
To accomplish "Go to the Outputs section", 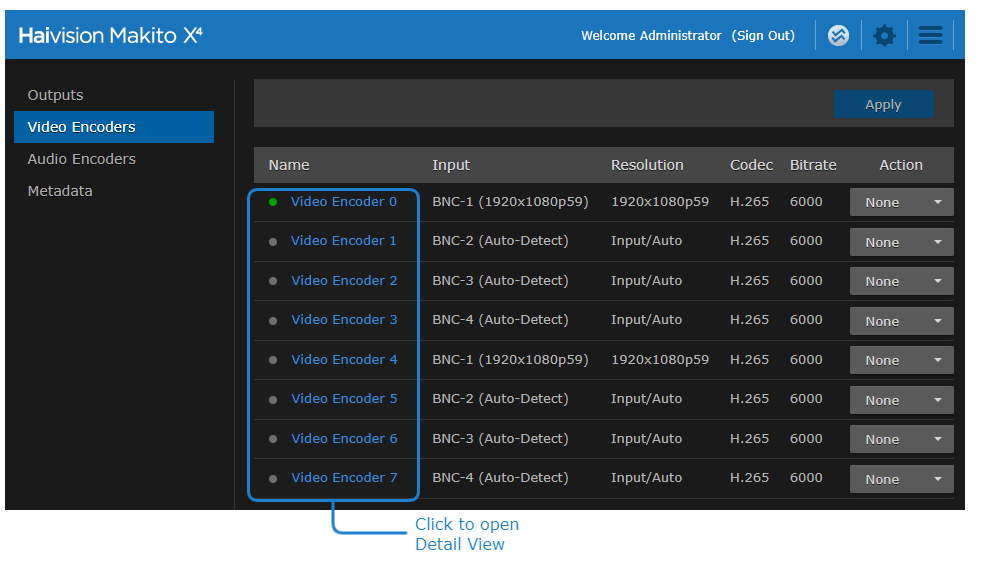I will coord(56,95).
